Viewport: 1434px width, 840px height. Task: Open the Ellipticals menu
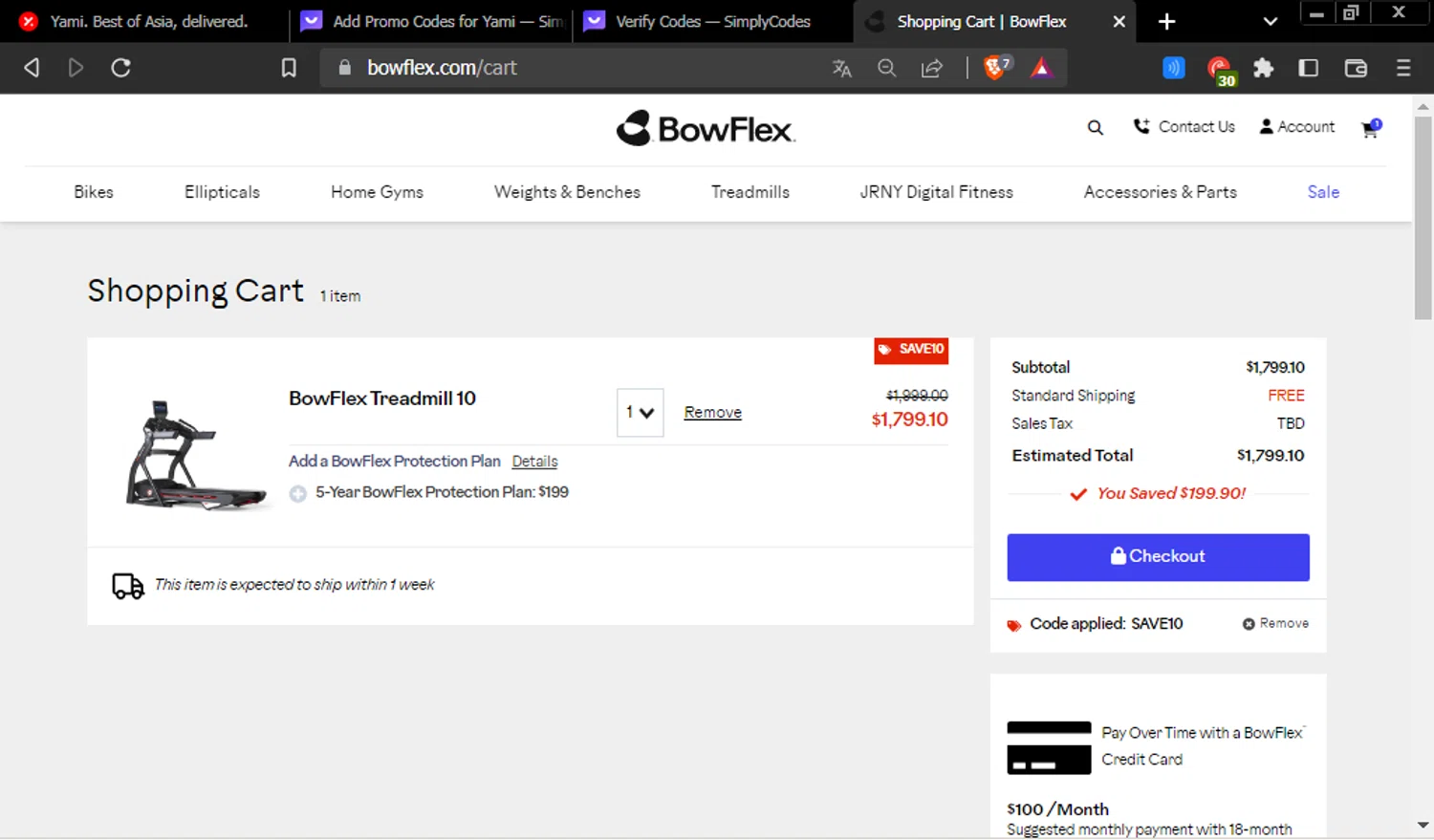point(222,192)
